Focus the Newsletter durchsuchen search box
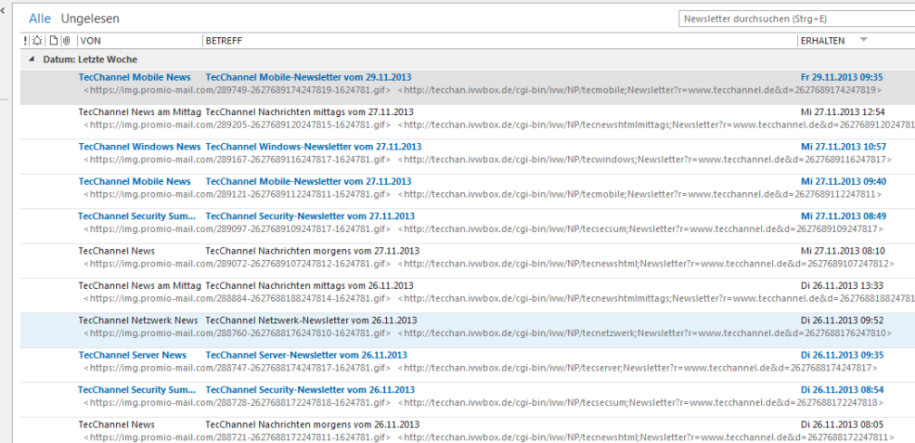 797,19
